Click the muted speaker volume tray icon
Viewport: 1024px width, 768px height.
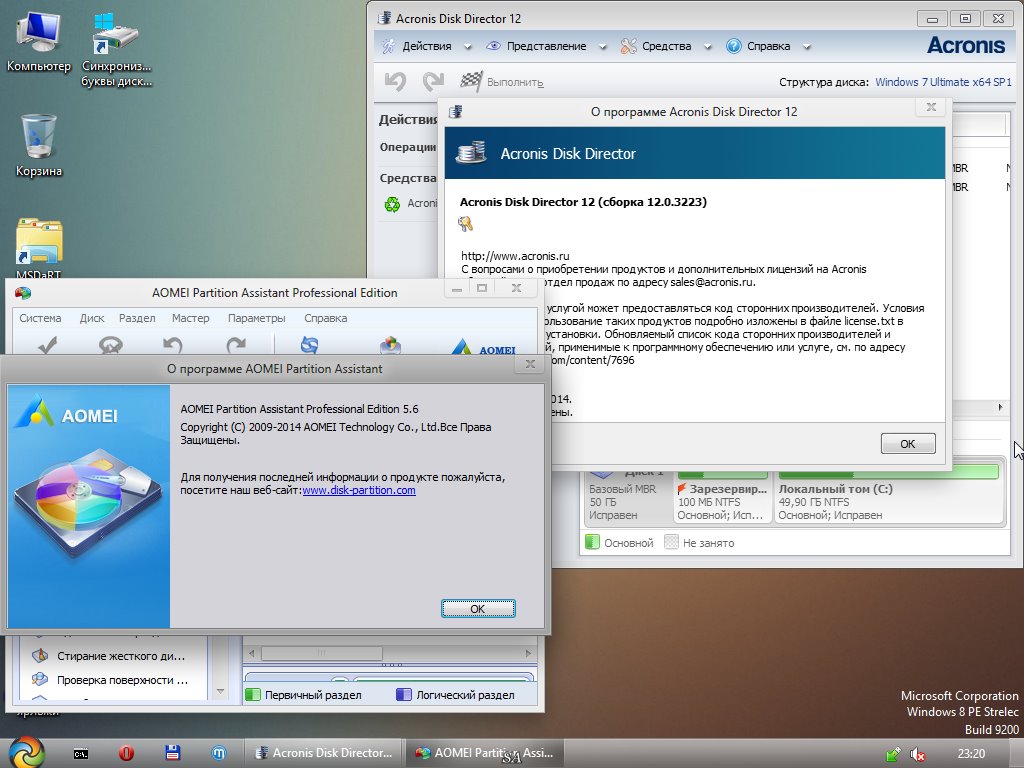[x=918, y=754]
